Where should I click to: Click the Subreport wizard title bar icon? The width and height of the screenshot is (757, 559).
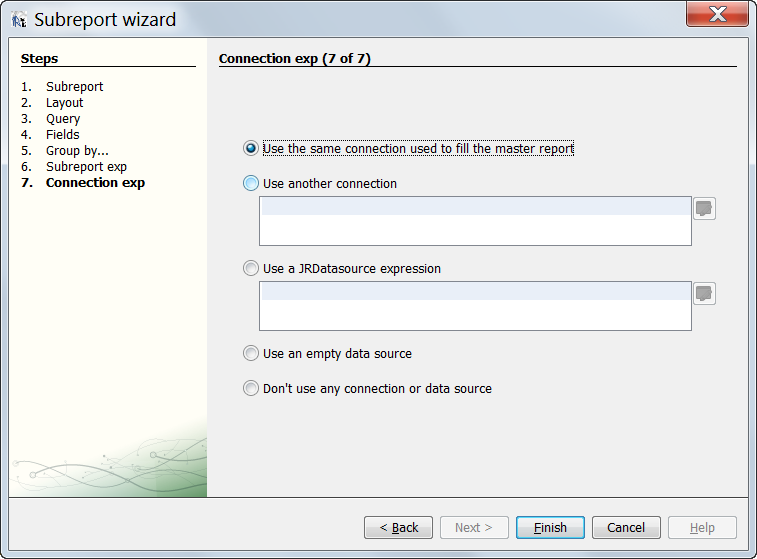(x=19, y=19)
